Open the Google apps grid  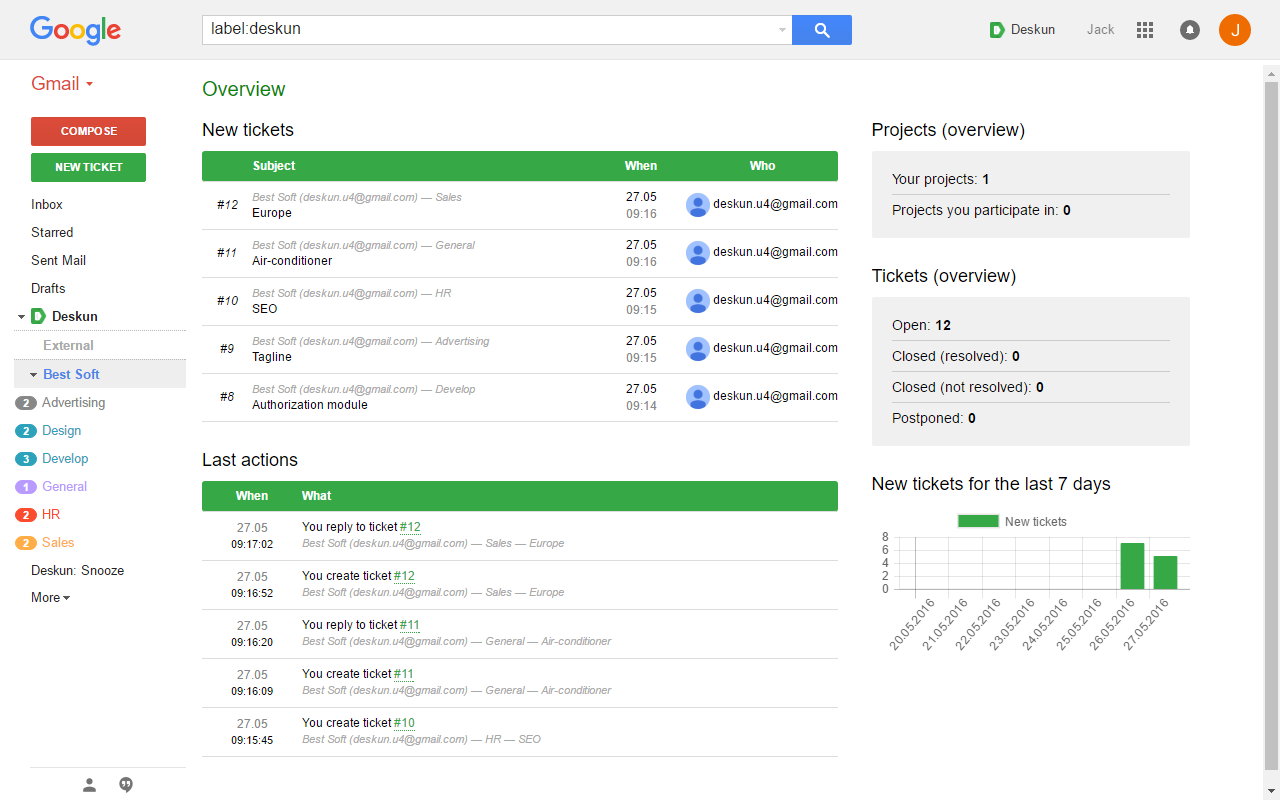click(1145, 30)
